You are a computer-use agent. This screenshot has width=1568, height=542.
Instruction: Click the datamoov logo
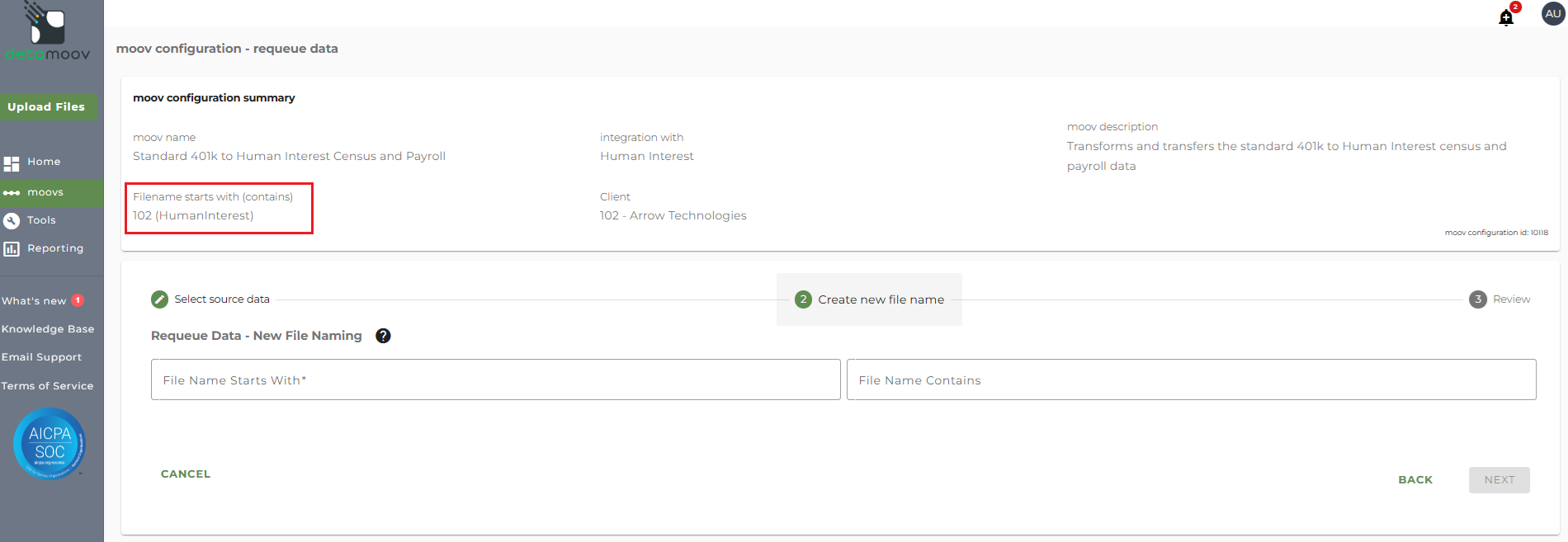(48, 33)
